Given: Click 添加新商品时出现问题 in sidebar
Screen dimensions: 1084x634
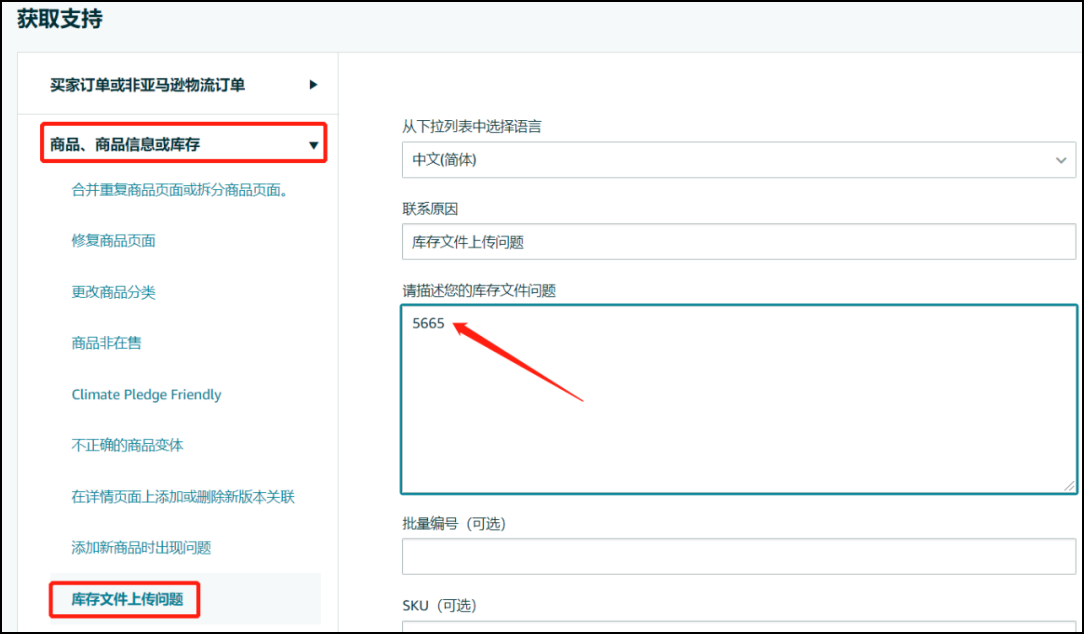Looking at the screenshot, I should pyautogui.click(x=141, y=548).
